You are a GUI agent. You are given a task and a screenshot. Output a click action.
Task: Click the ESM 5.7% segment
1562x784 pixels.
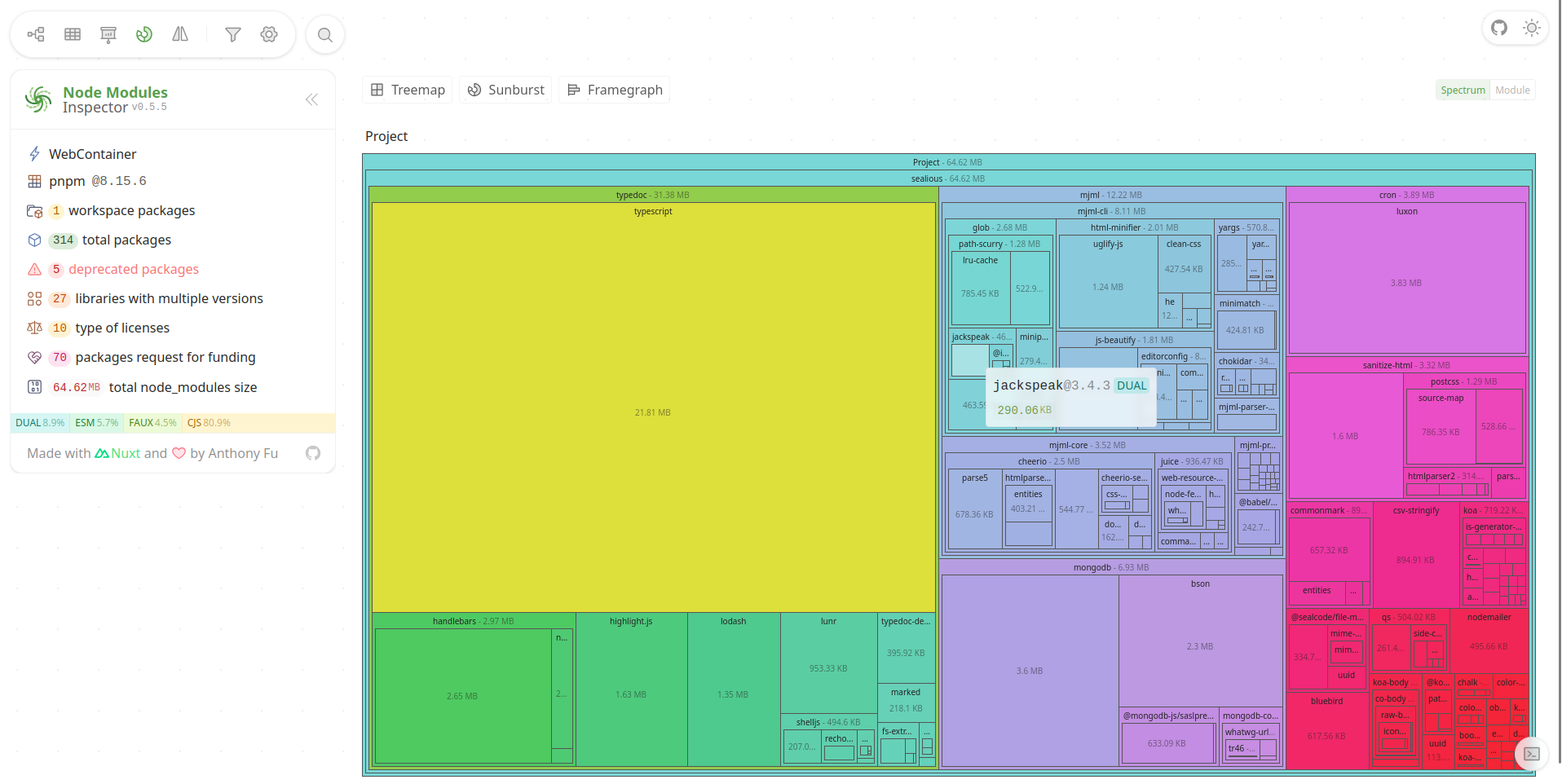tap(96, 423)
